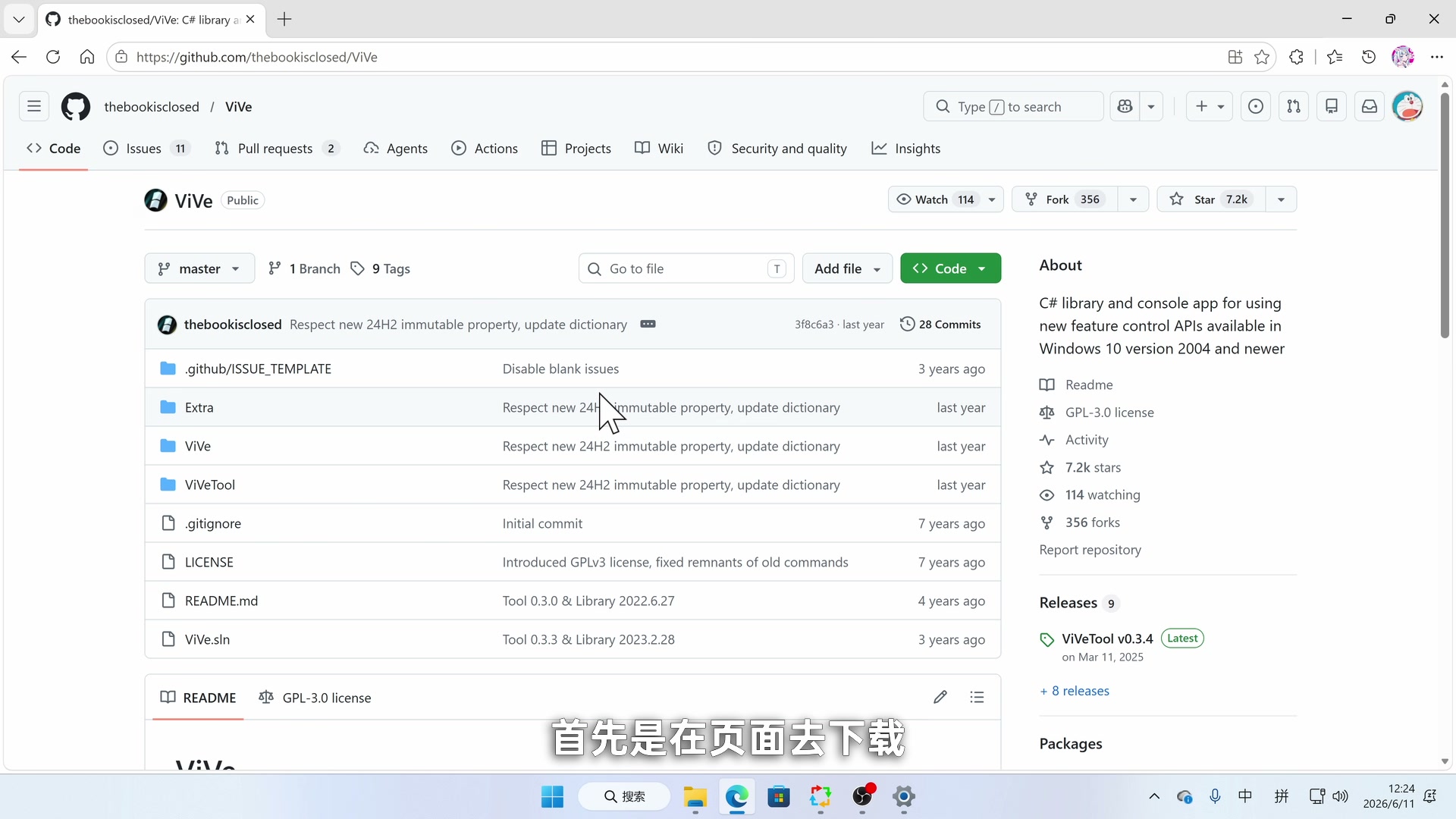Image resolution: width=1456 pixels, height=819 pixels.
Task: Open the user avatar menu on GitHub
Action: pyautogui.click(x=1408, y=106)
